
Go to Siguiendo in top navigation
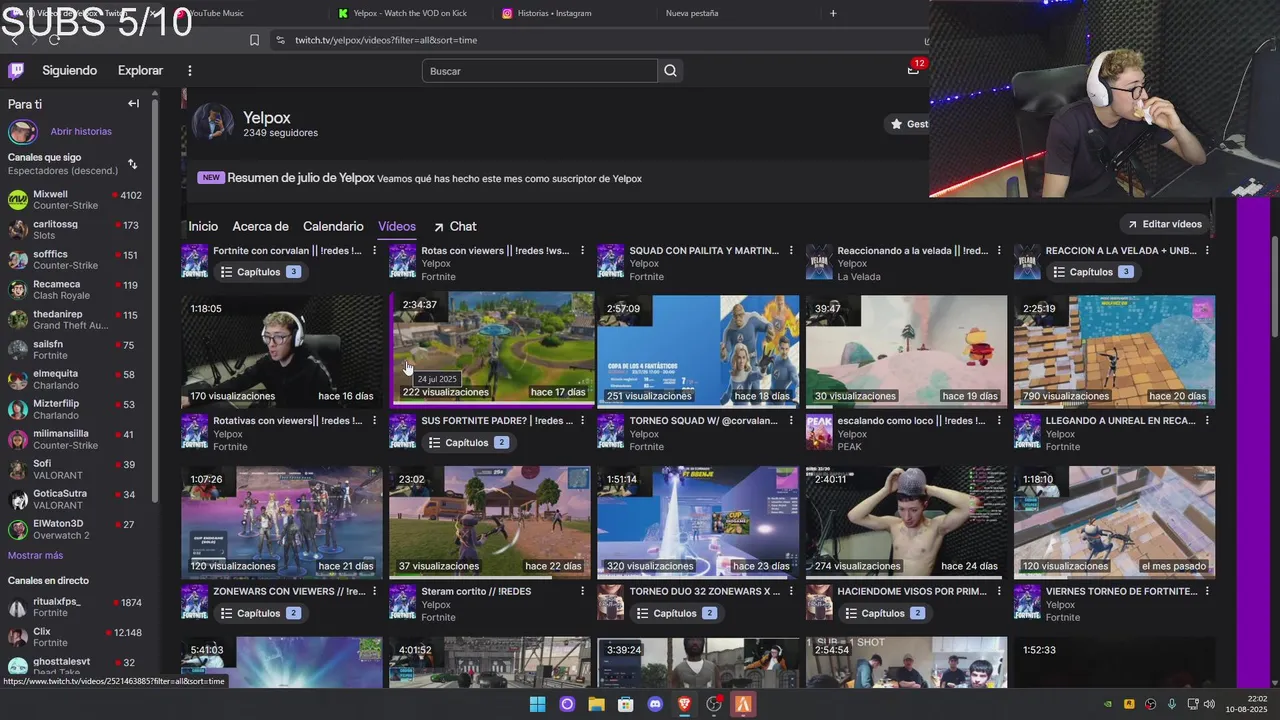70,70
